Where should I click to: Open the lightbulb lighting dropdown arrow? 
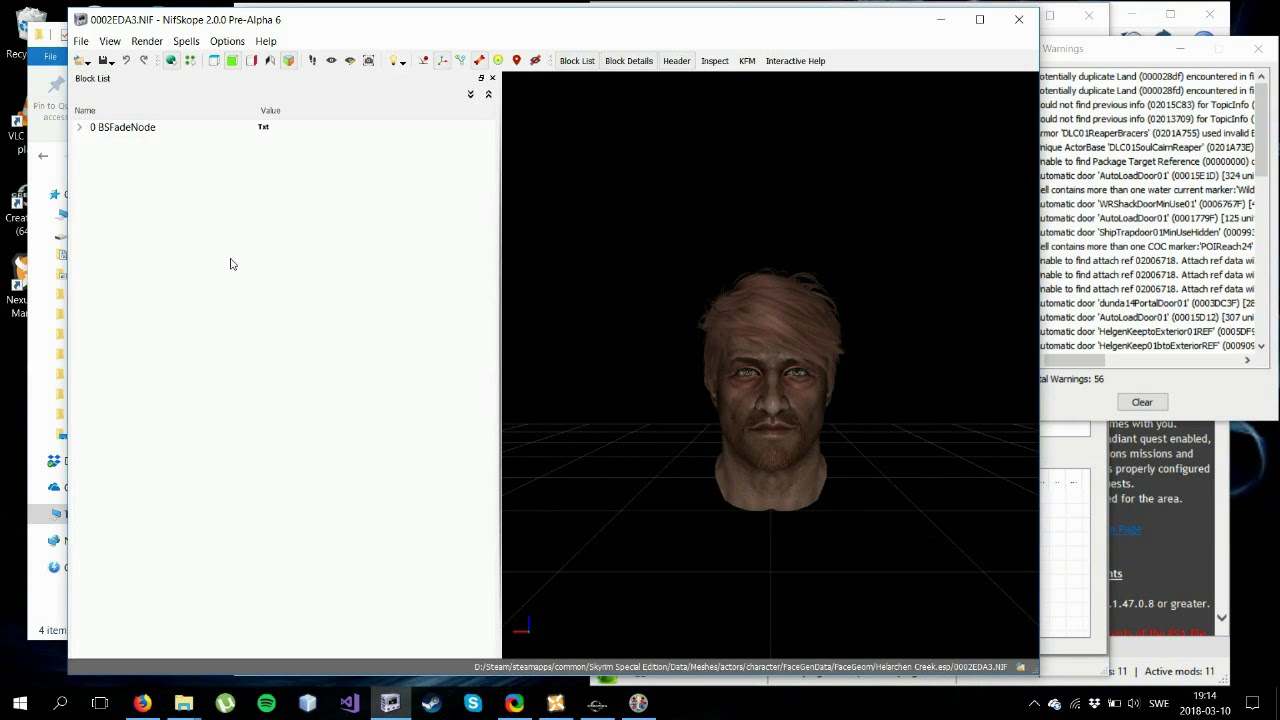tap(403, 62)
